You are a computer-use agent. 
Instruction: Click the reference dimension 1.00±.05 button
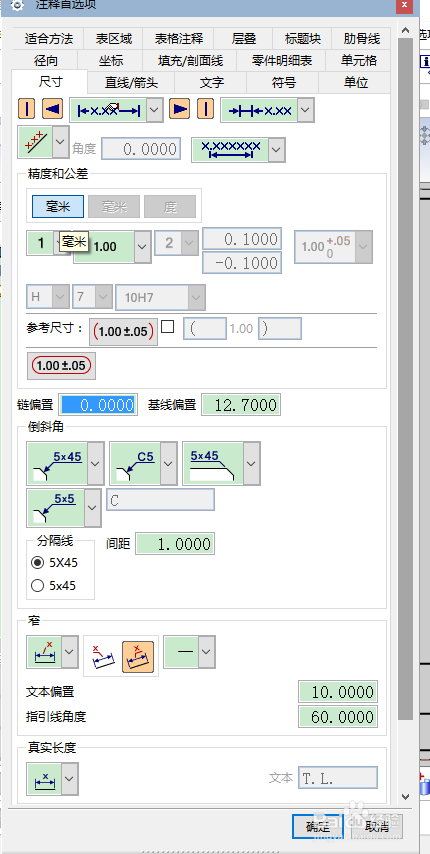point(123,332)
